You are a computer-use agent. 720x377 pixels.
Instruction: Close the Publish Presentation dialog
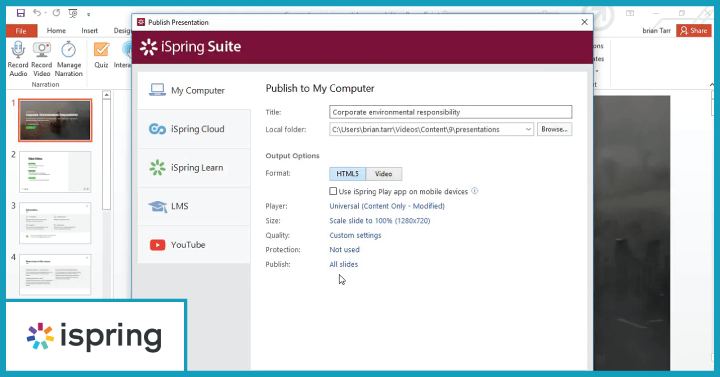point(584,22)
